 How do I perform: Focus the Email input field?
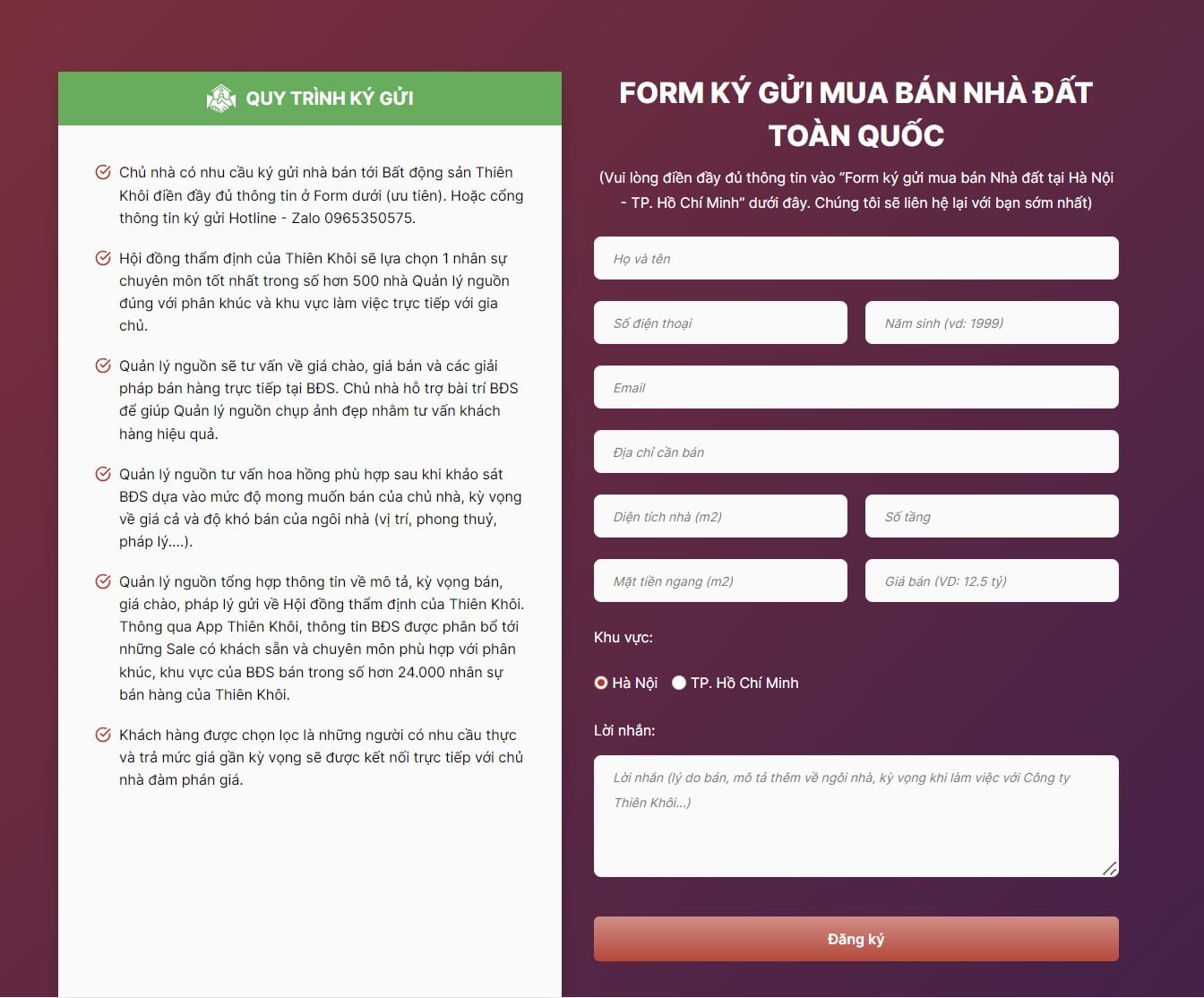tap(856, 387)
